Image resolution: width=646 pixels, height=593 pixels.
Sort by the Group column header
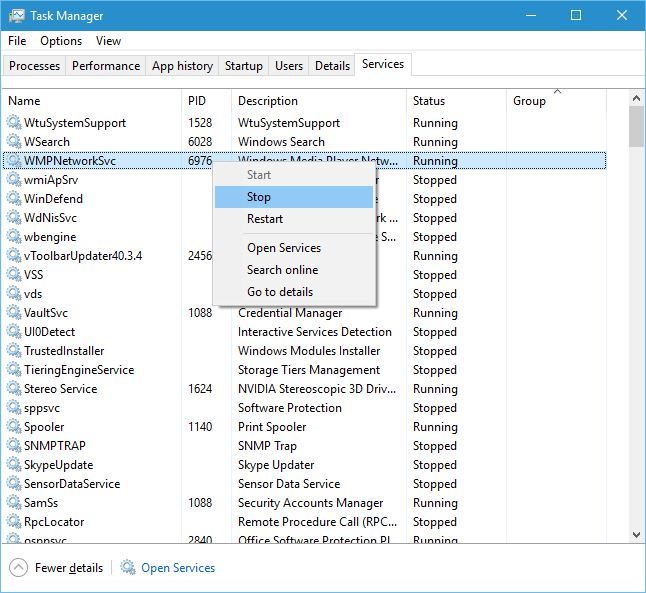coord(556,101)
